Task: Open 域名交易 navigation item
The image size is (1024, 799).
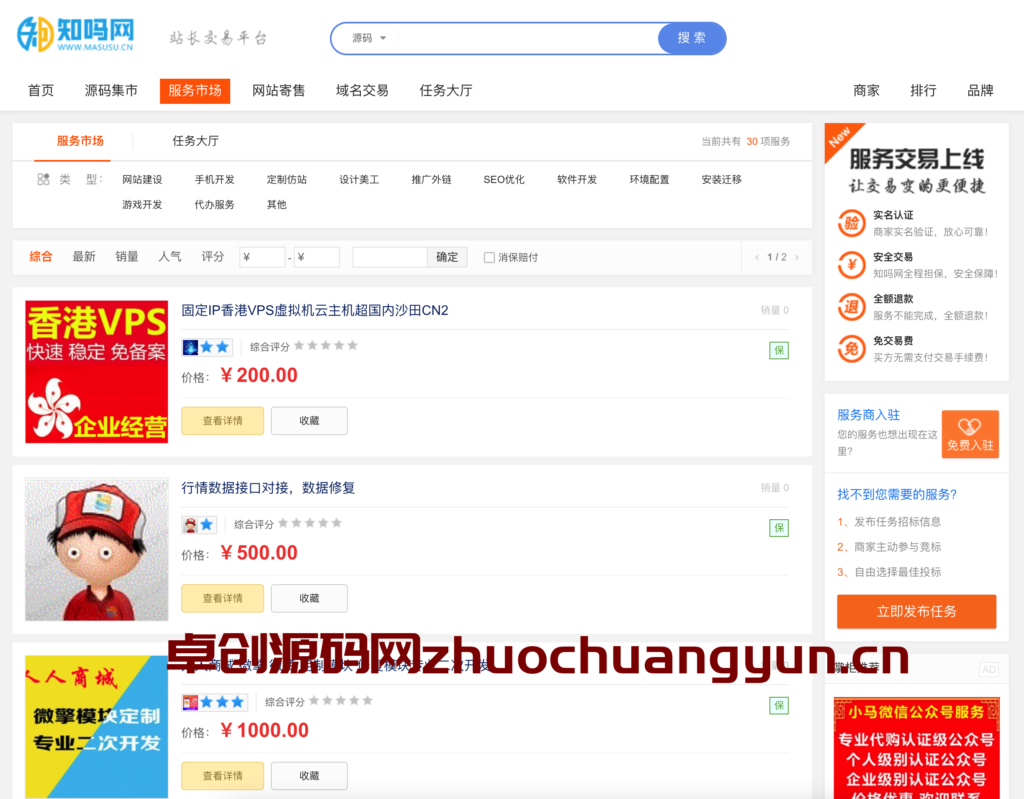Action: point(362,90)
